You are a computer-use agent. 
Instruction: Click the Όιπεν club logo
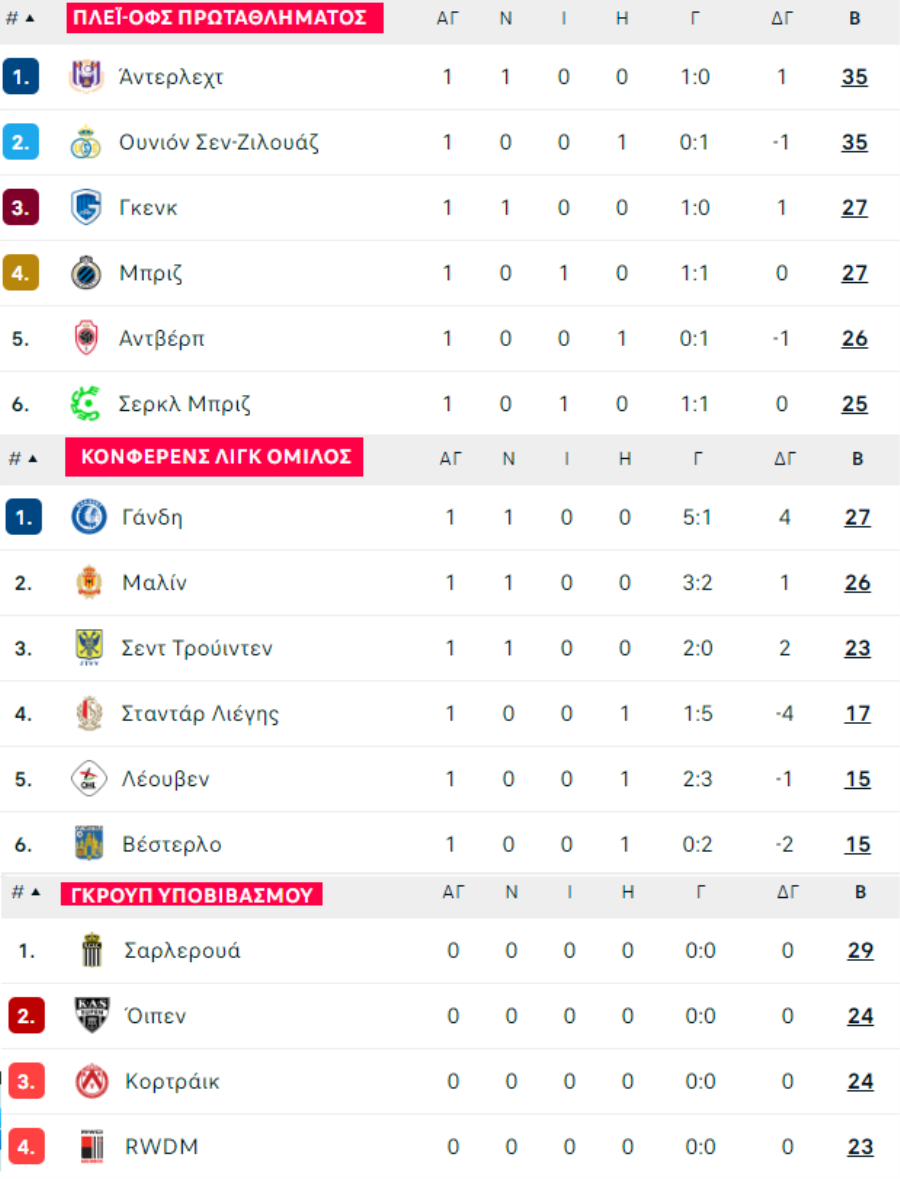tap(92, 1016)
